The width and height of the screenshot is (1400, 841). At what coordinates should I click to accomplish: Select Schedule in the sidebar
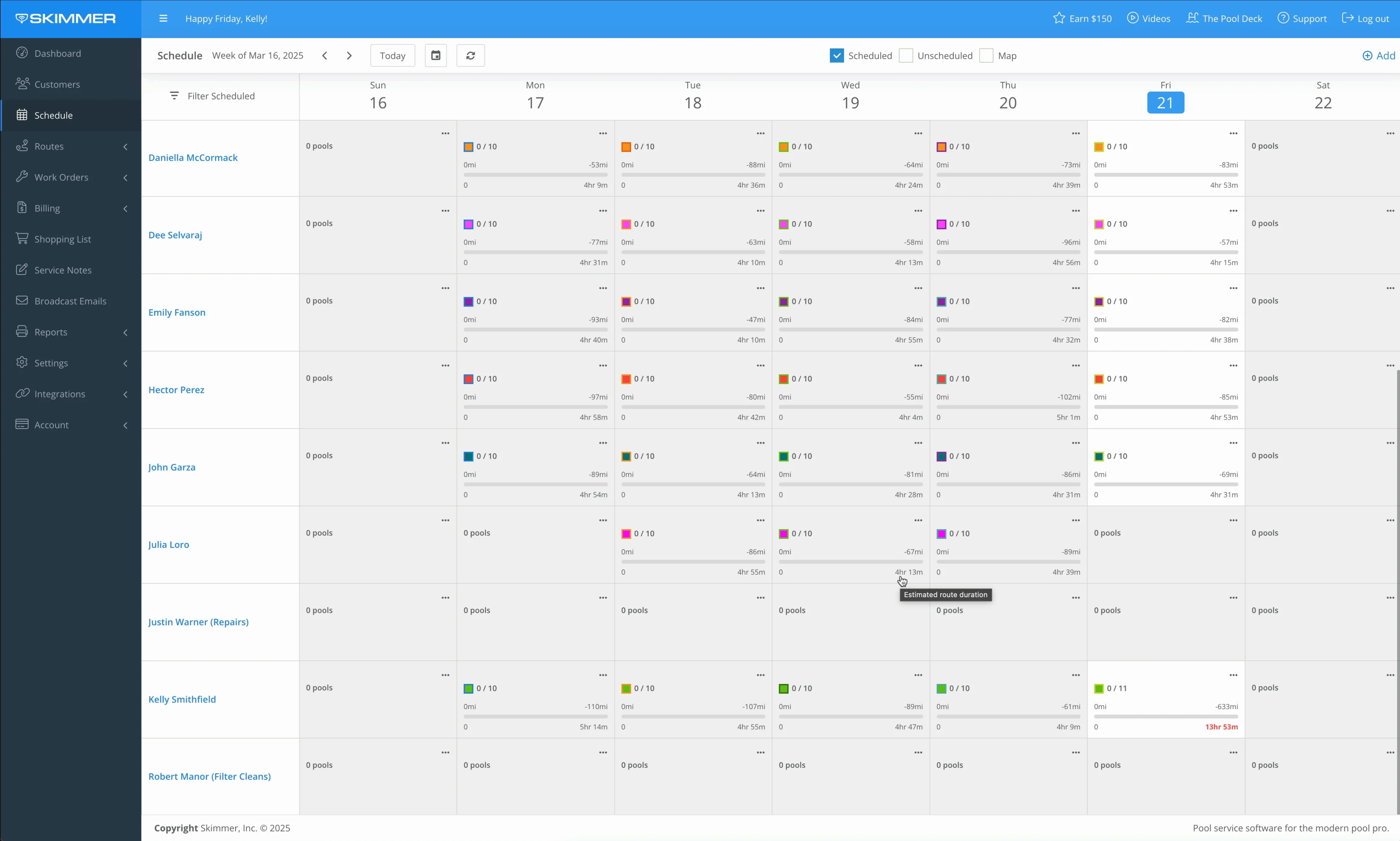71,115
